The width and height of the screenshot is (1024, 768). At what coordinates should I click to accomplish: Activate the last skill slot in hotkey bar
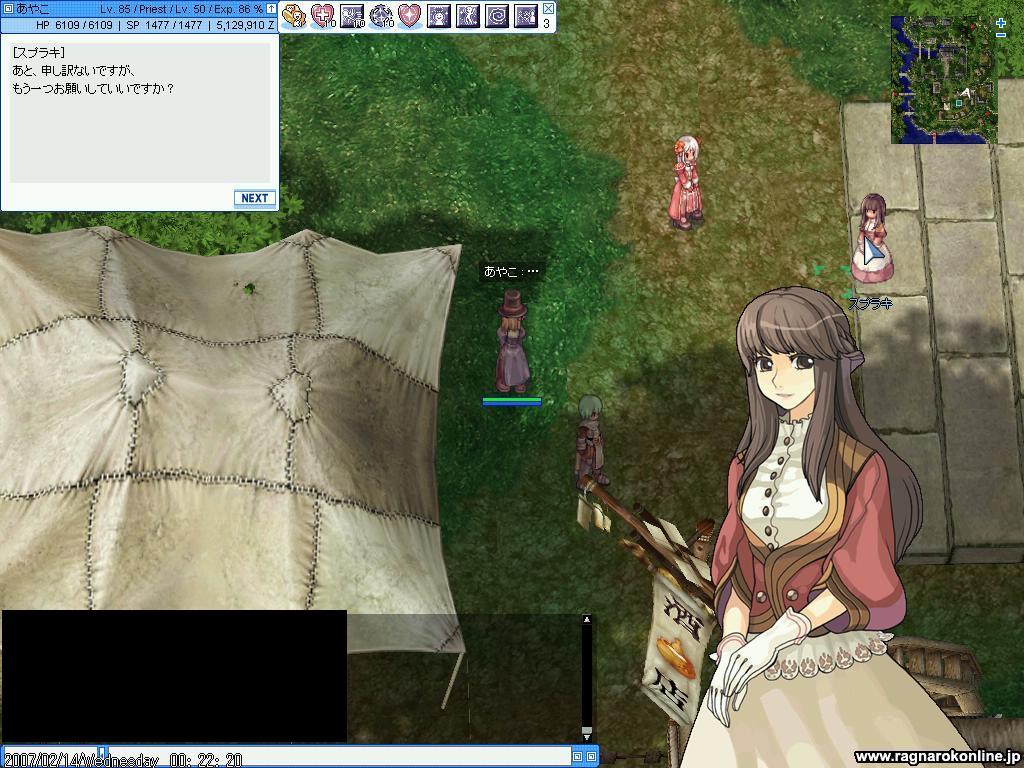525,16
